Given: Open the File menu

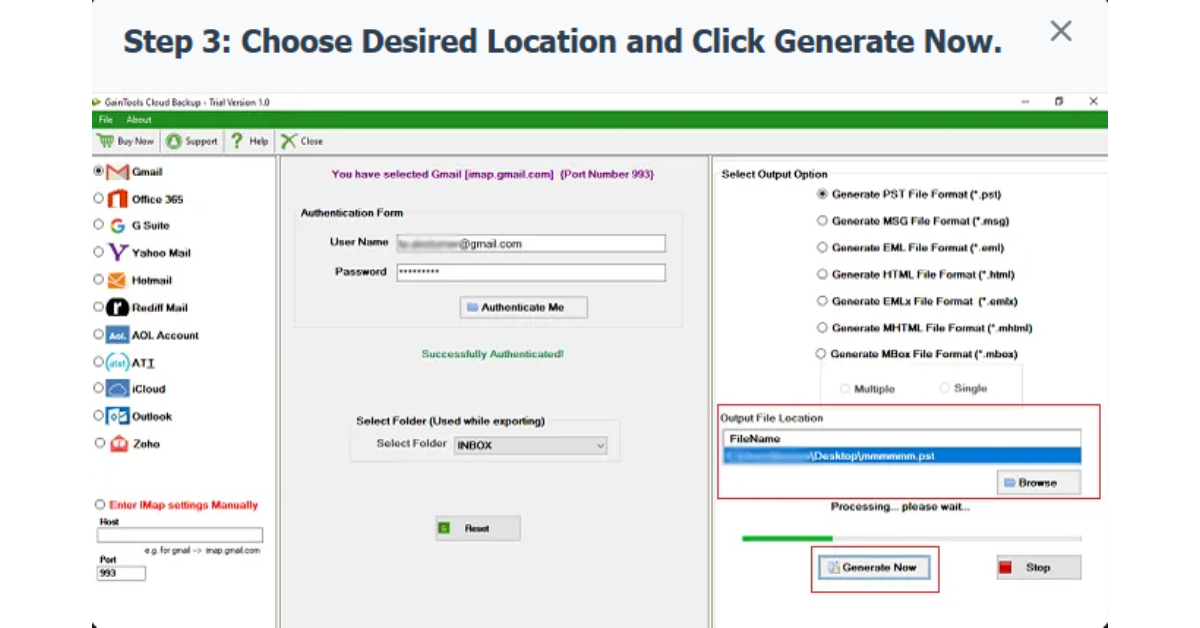Looking at the screenshot, I should click(x=105, y=120).
